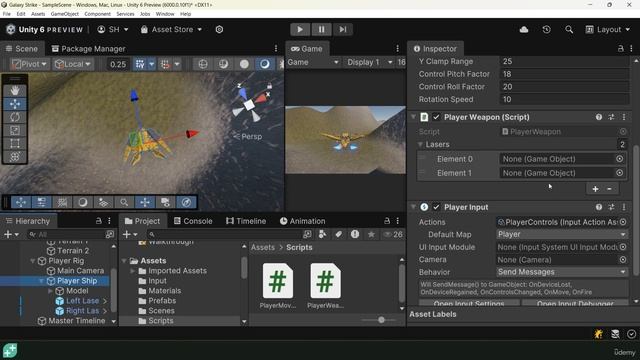This screenshot has height=360, width=640.
Task: Collapse the Lasers array foldout
Action: (420, 144)
